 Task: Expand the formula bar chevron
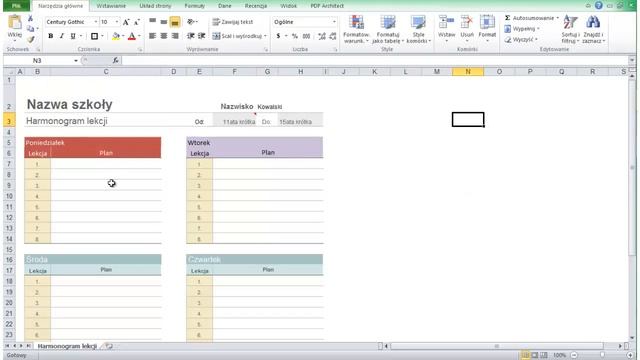(x=632, y=60)
